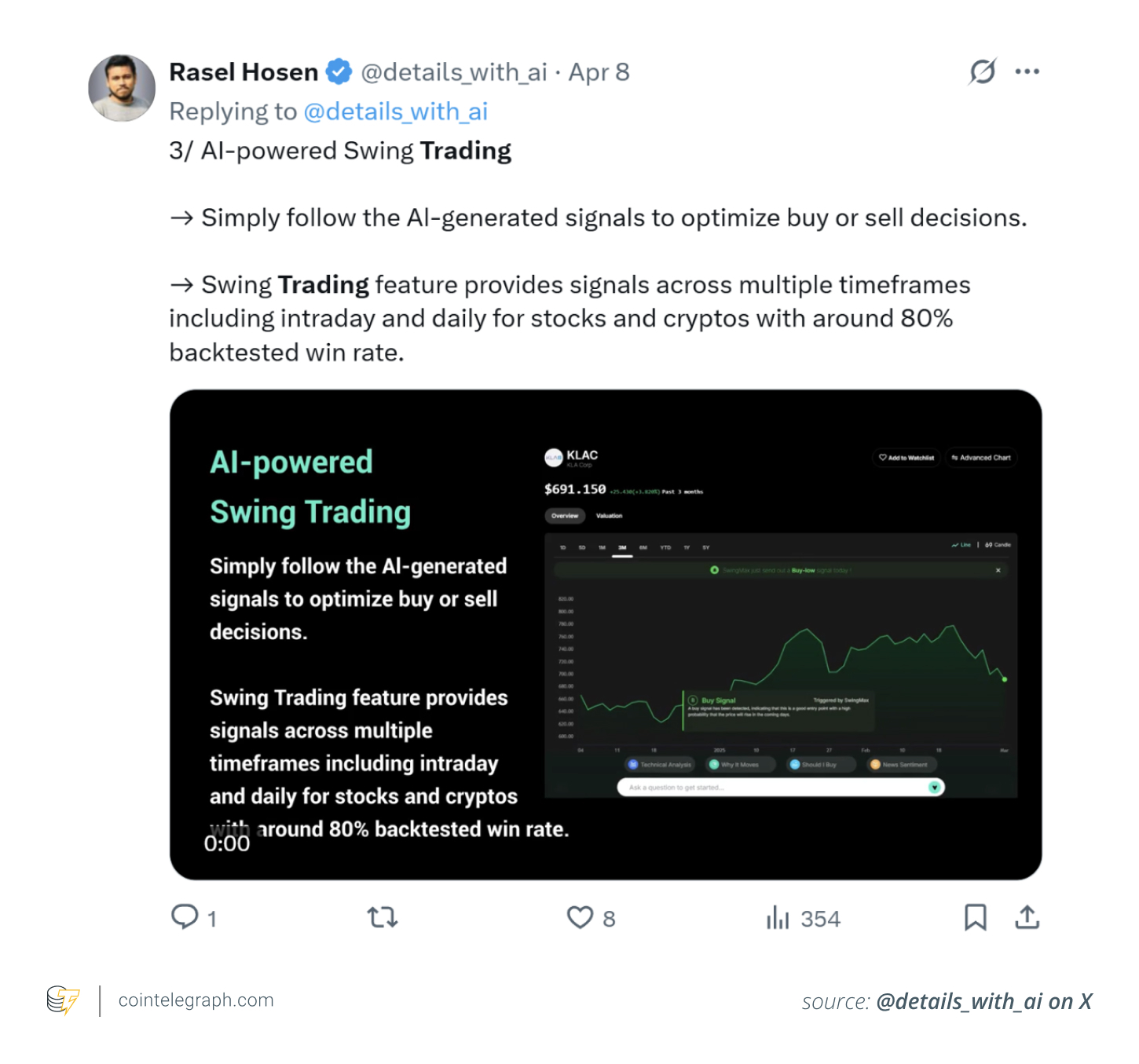Switch chart to Line style
The height and width of the screenshot is (1064, 1139).
click(x=960, y=545)
